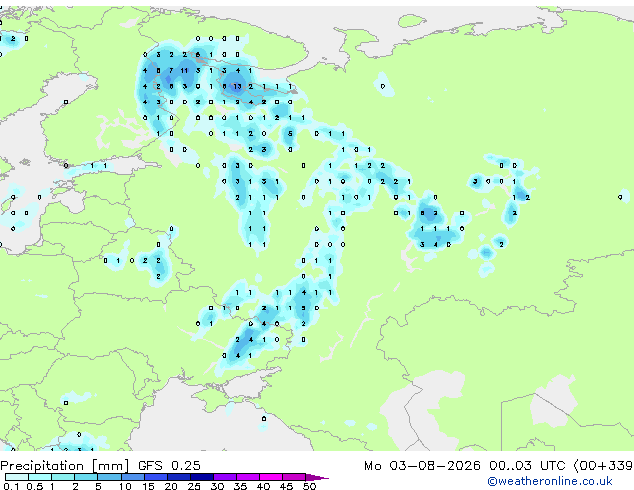The width and height of the screenshot is (634, 490).
Task: Click the '(00+339' forecast offset text
Action: click(x=603, y=466)
